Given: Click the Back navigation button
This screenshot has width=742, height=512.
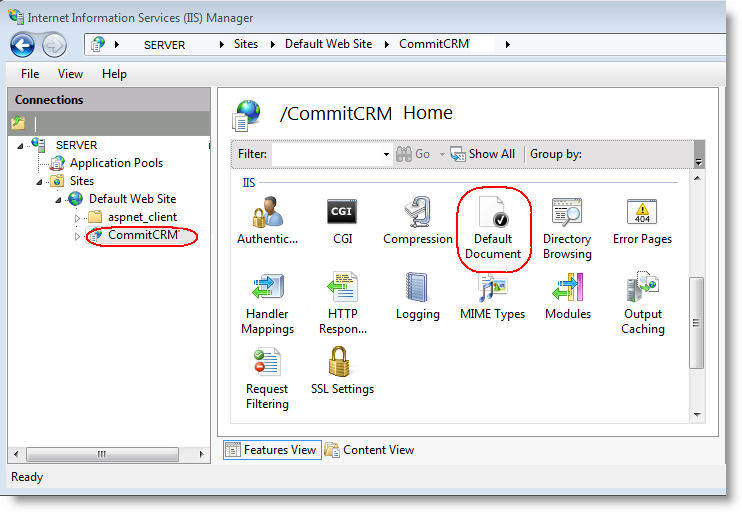Looking at the screenshot, I should (22, 44).
